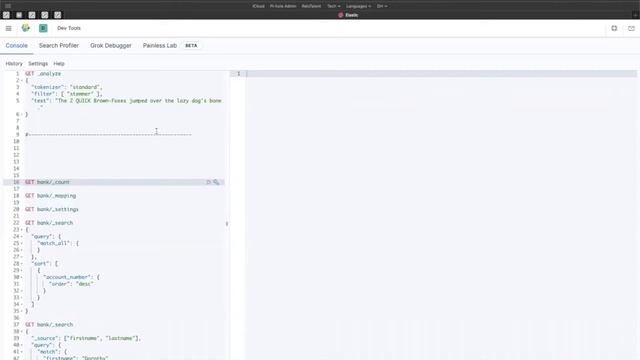This screenshot has height=360, width=640.
Task: Collapse the request body at line 23
Action: [22, 230]
